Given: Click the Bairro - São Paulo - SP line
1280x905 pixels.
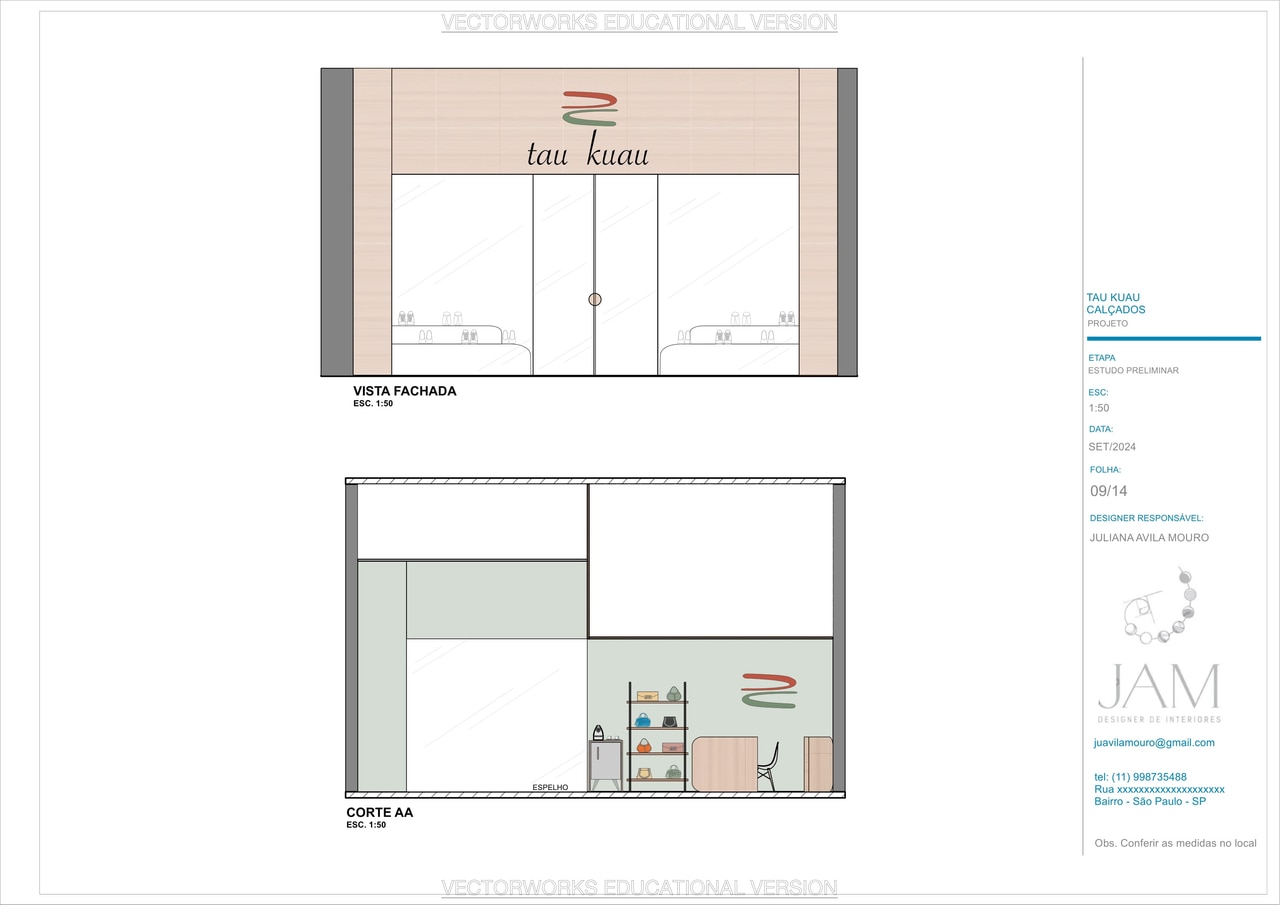Looking at the screenshot, I should pyautogui.click(x=1150, y=802).
